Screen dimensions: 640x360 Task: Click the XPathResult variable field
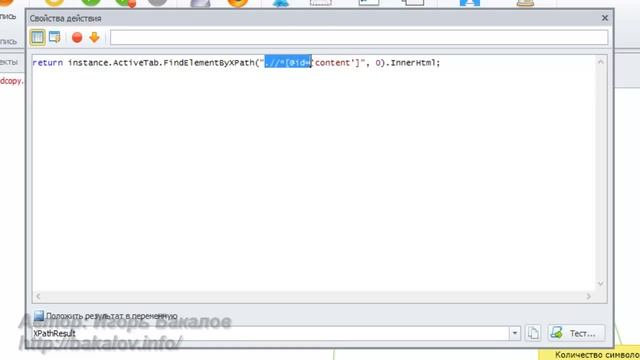tap(270, 333)
